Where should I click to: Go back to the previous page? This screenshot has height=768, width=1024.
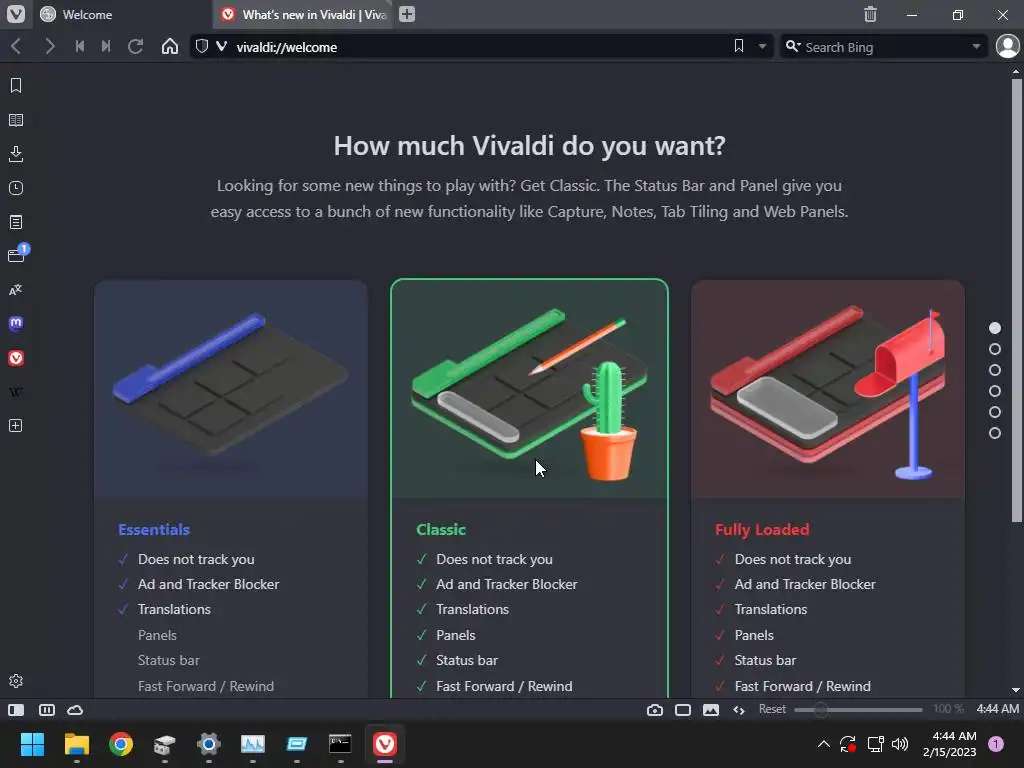click(16, 46)
